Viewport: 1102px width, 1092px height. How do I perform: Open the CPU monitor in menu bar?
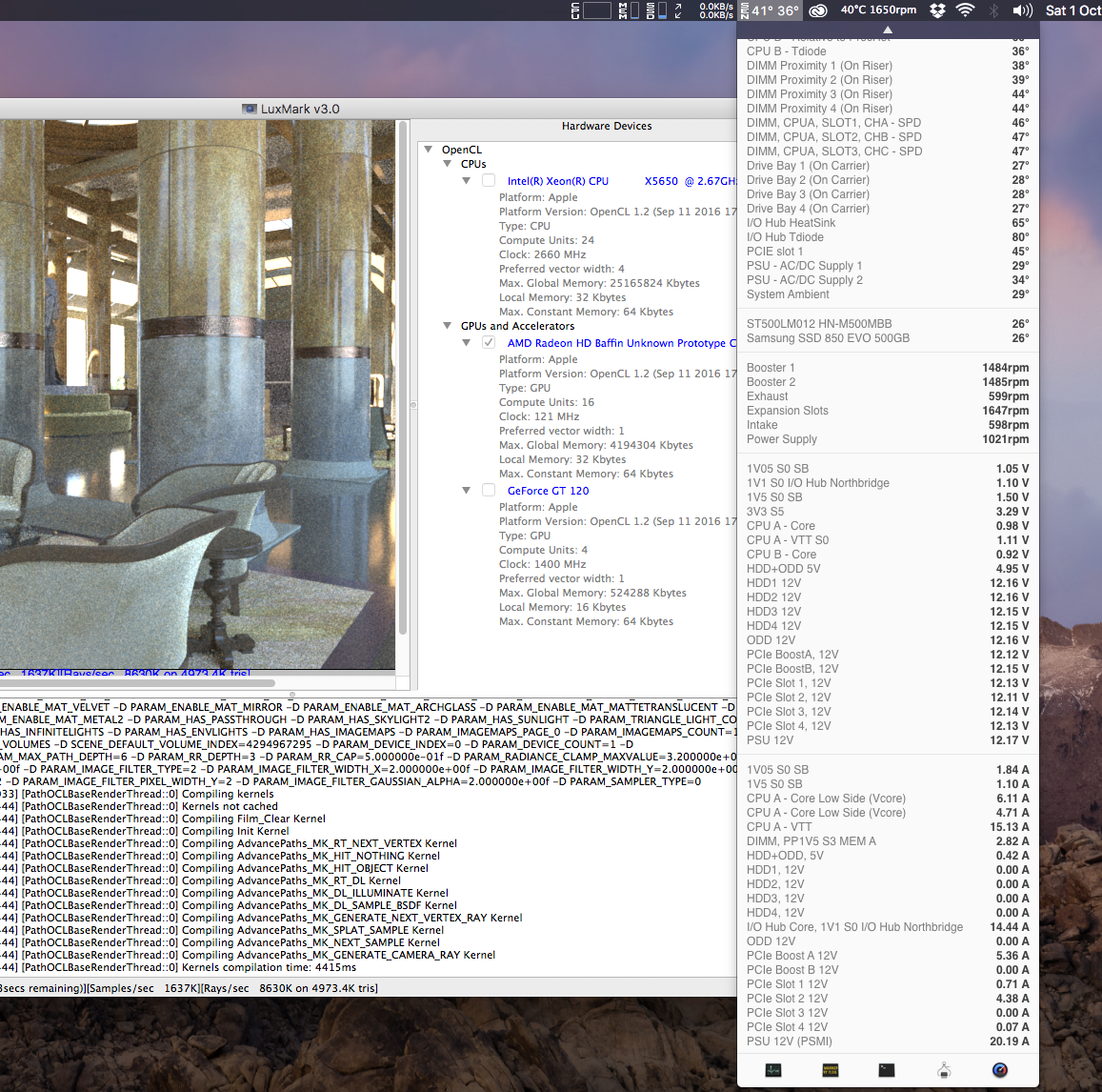(x=591, y=10)
